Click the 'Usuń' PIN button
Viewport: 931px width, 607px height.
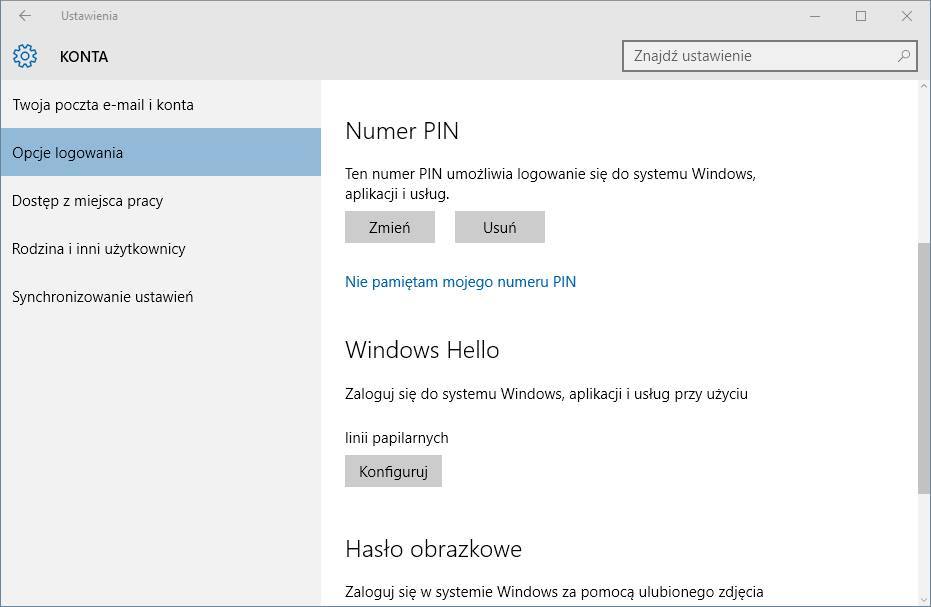(499, 227)
